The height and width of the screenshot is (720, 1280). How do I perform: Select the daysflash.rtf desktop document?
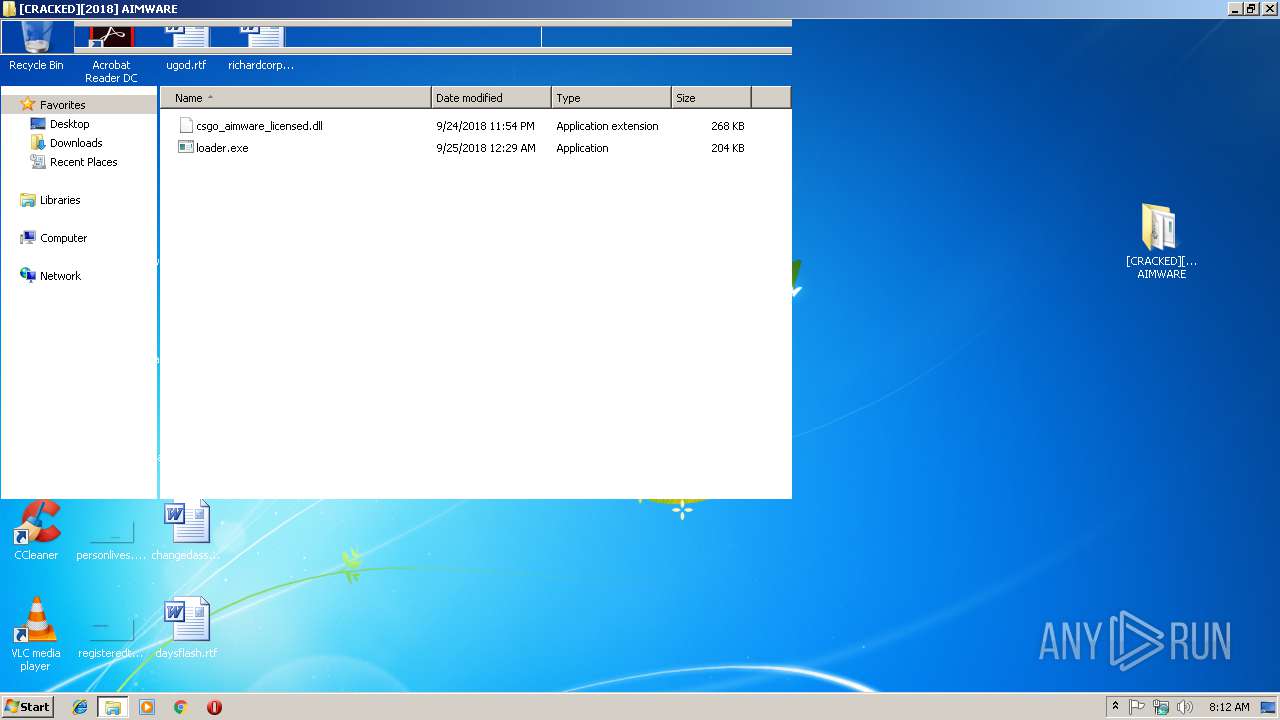tap(186, 628)
